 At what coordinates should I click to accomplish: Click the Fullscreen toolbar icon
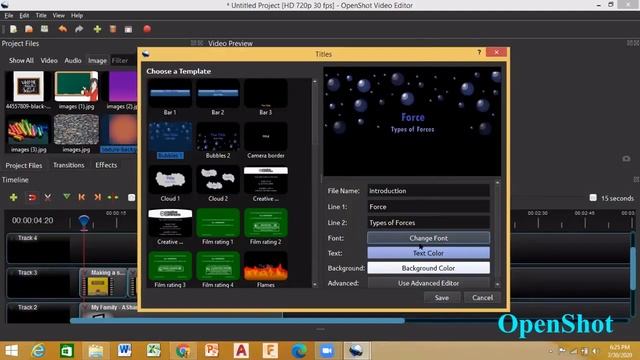(x=129, y=29)
